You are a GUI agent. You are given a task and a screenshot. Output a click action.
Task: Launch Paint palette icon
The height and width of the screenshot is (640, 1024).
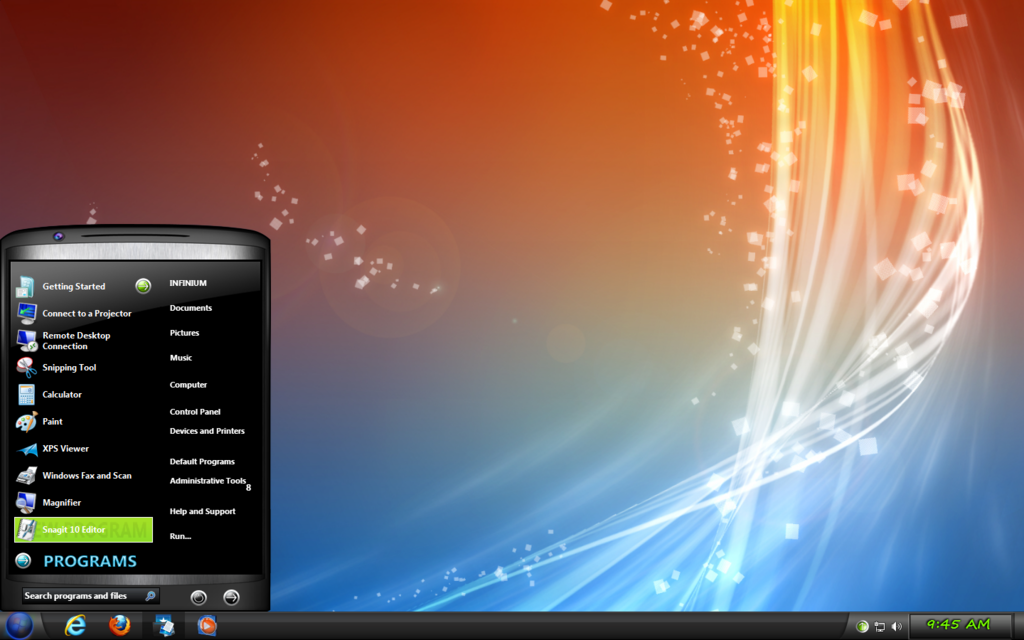click(x=26, y=421)
